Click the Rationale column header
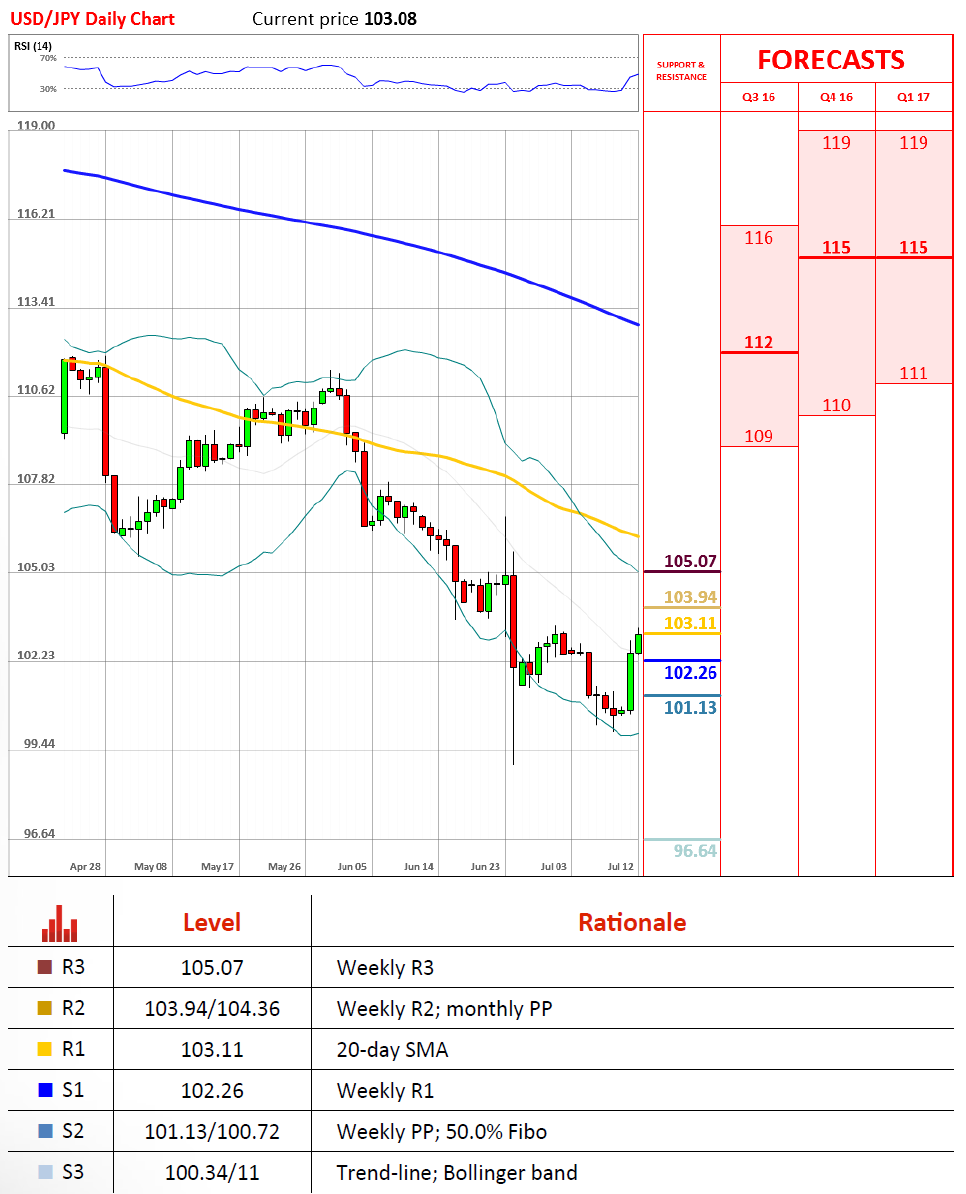The height and width of the screenshot is (1194, 966). click(632, 923)
